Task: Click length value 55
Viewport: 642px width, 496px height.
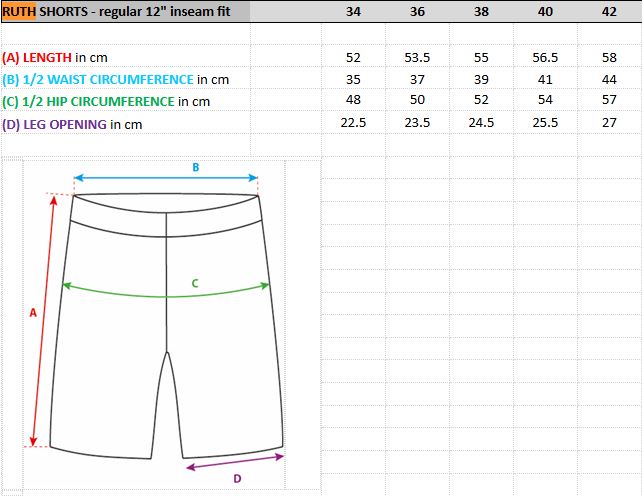Action: (x=481, y=58)
